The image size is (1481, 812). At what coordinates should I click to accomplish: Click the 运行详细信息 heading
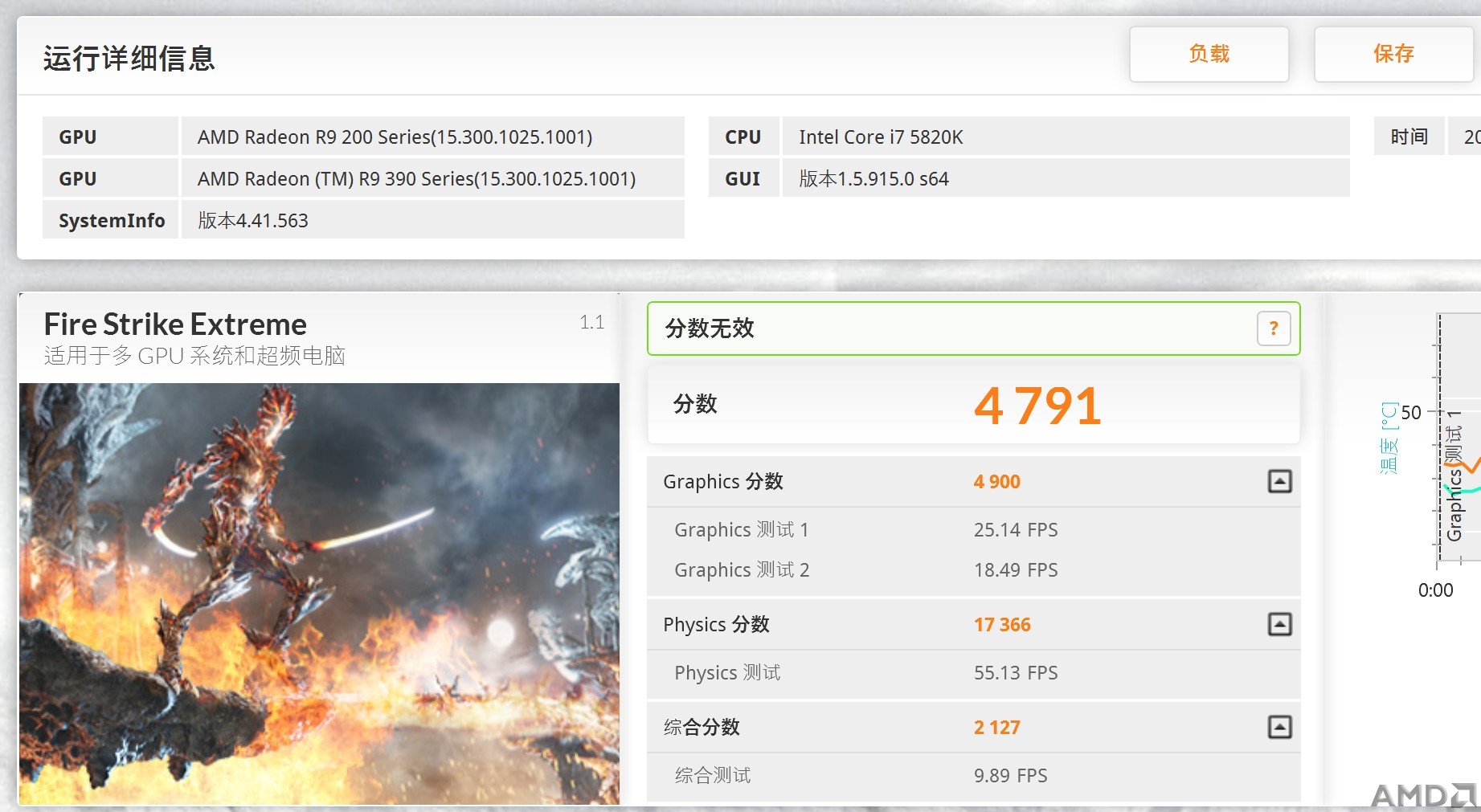coord(129,59)
